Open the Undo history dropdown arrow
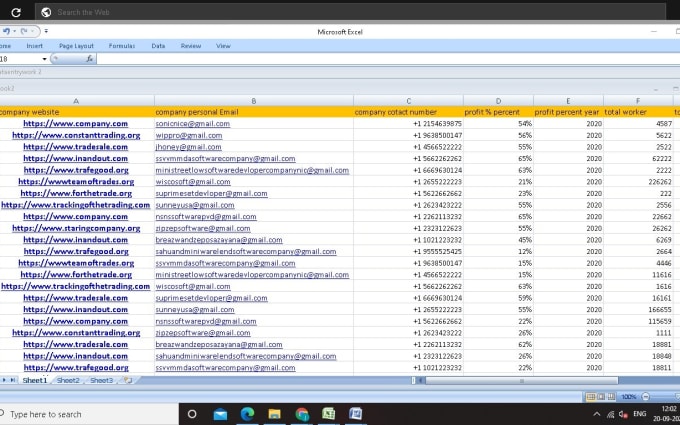Screen dimensions: 680x425 pyautogui.click(x=14, y=31)
